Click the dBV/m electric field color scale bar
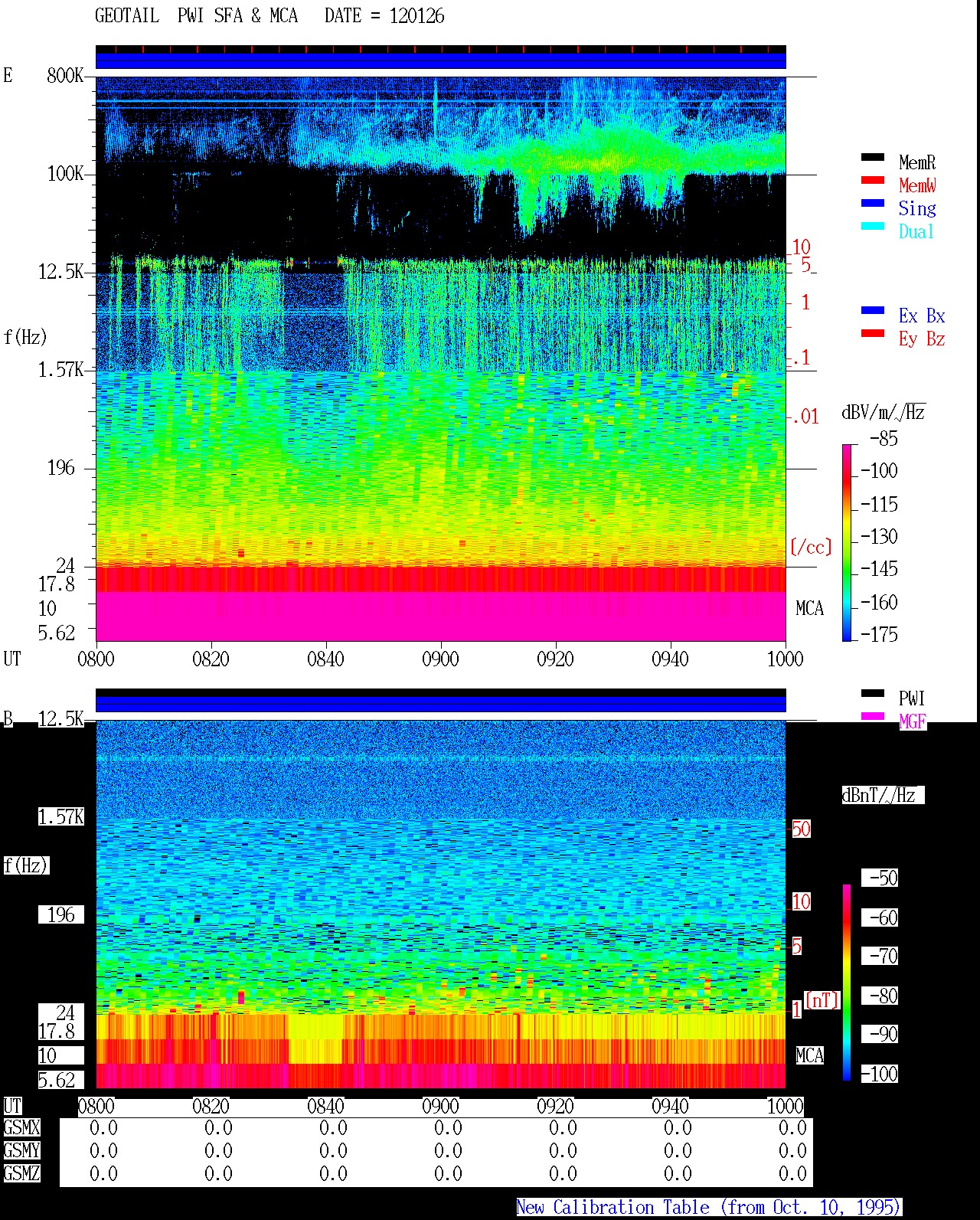This screenshot has height=1220, width=980. point(847,542)
